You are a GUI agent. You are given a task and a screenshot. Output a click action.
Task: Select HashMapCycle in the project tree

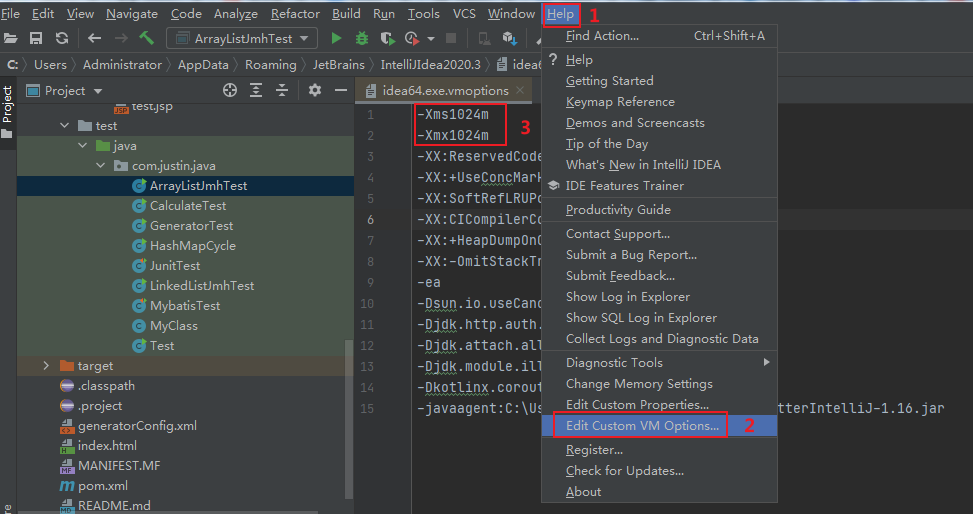[x=192, y=246]
